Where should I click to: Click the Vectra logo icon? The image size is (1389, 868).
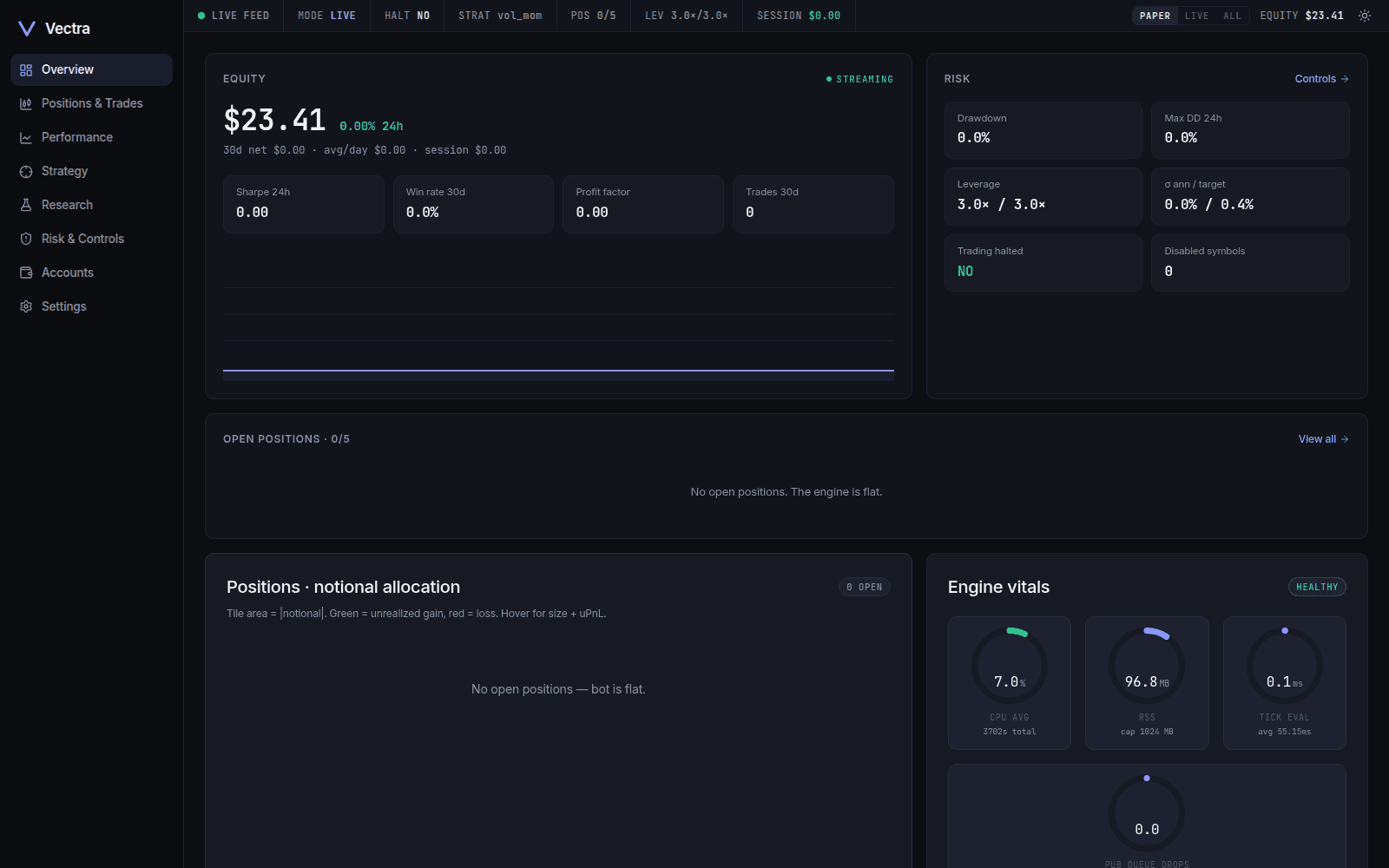tap(27, 29)
